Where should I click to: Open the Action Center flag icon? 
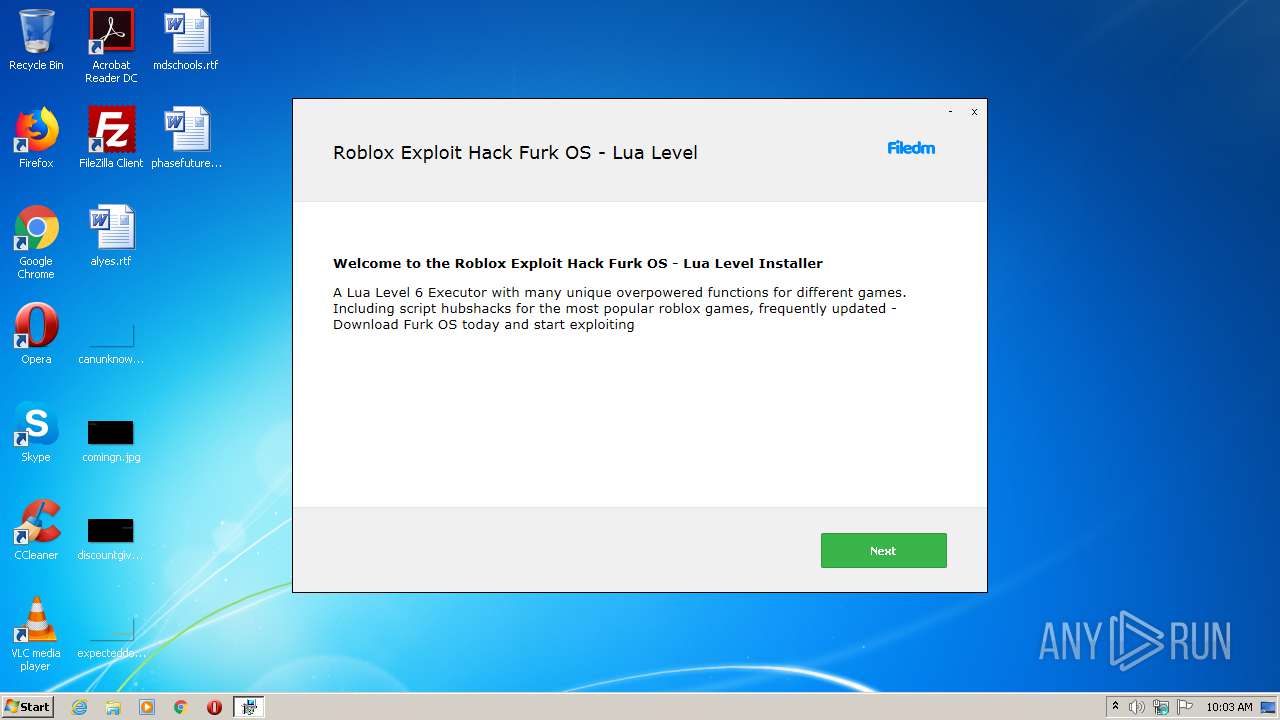pyautogui.click(x=1185, y=707)
